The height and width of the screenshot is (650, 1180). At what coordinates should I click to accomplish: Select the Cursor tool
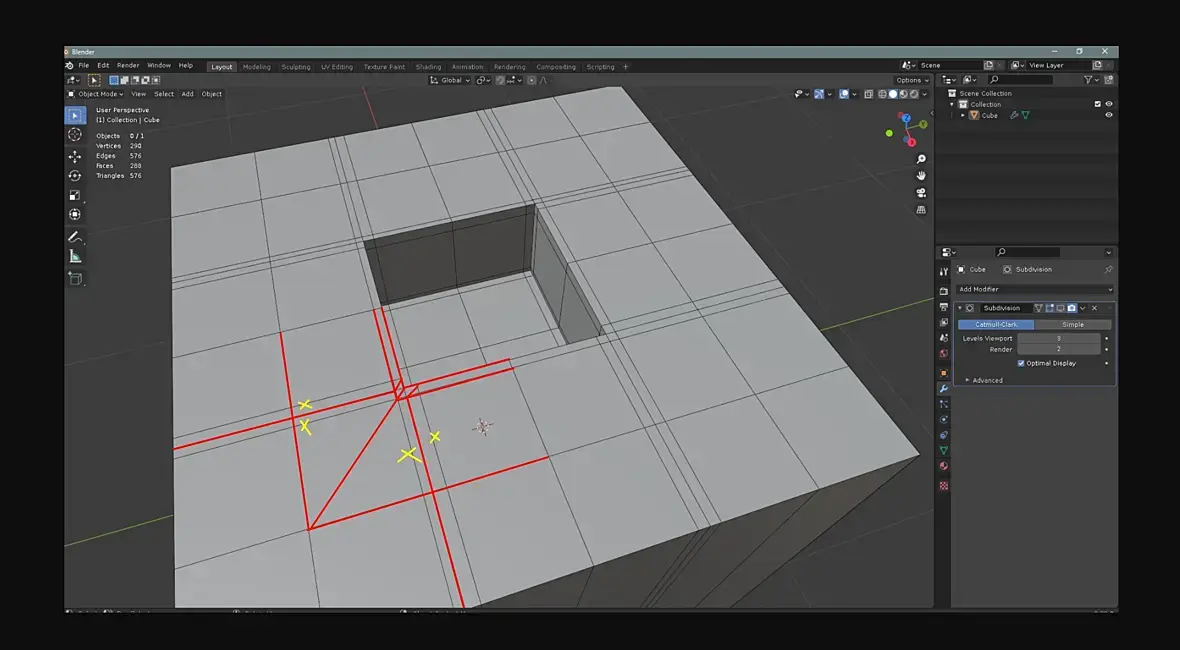pyautogui.click(x=75, y=135)
